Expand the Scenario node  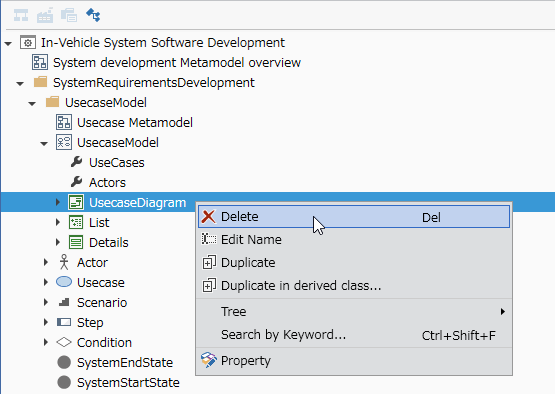point(46,302)
